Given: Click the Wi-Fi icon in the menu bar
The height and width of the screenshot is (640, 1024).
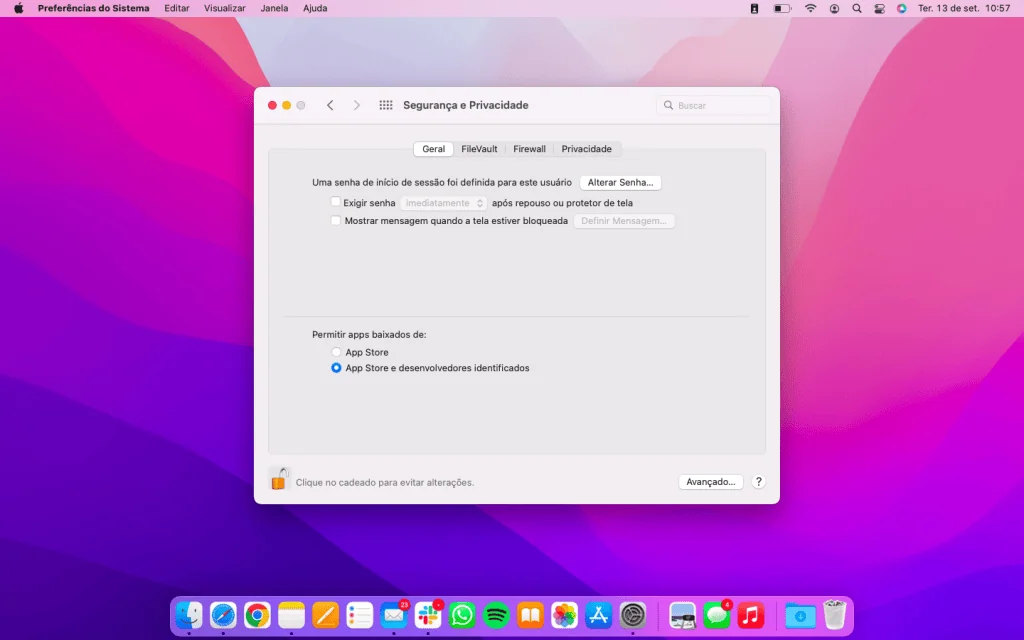Looking at the screenshot, I should coord(809,8).
